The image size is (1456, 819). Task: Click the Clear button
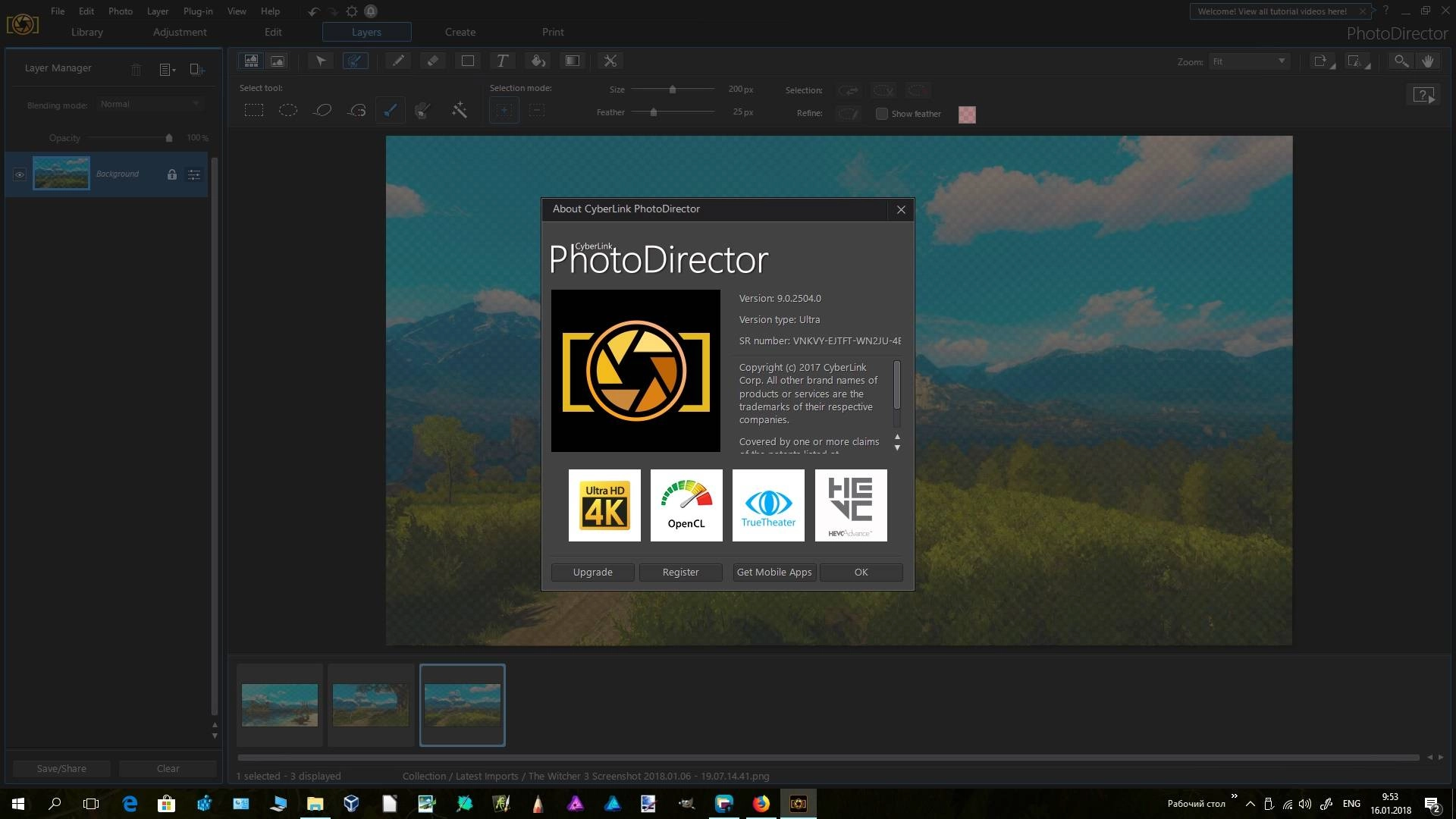pos(168,769)
